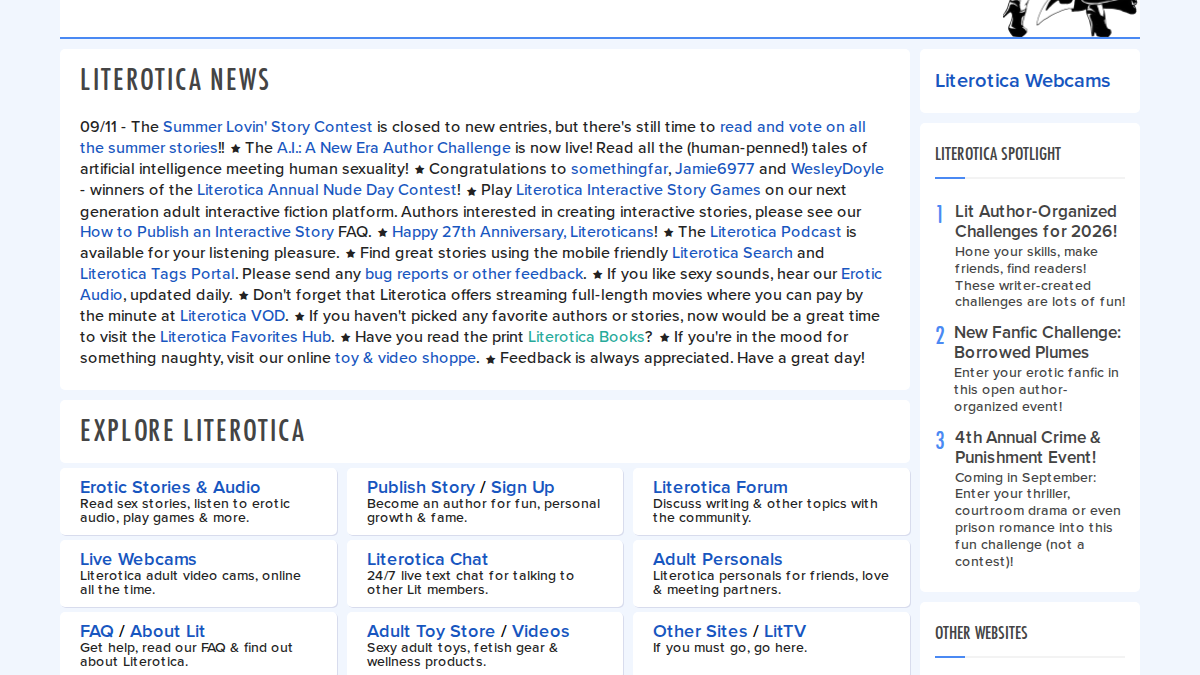Click 'If you must go, go here' text

pyautogui.click(x=730, y=648)
